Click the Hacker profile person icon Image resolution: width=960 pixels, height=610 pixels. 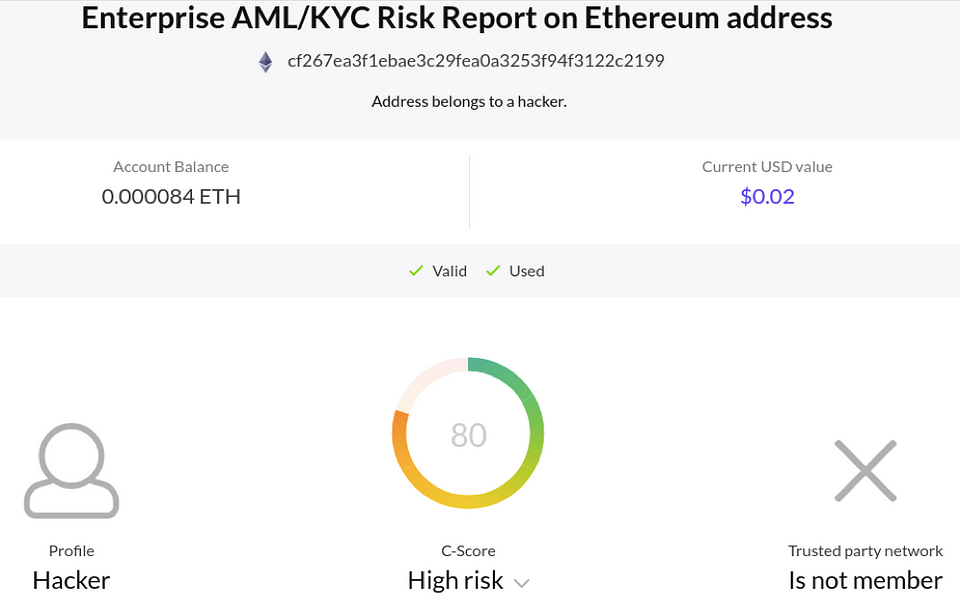[x=72, y=470]
